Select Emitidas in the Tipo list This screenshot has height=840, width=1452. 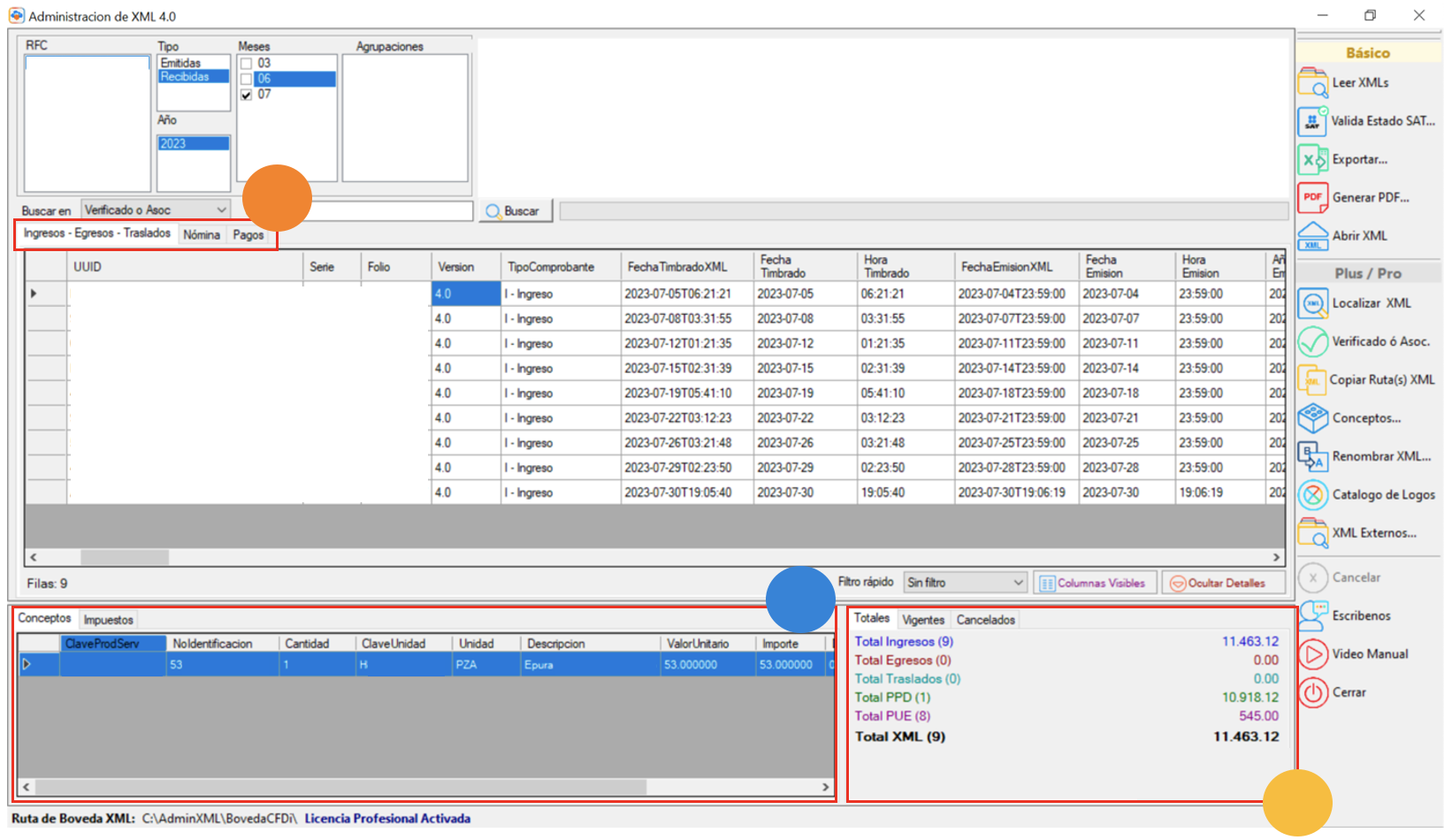click(181, 64)
